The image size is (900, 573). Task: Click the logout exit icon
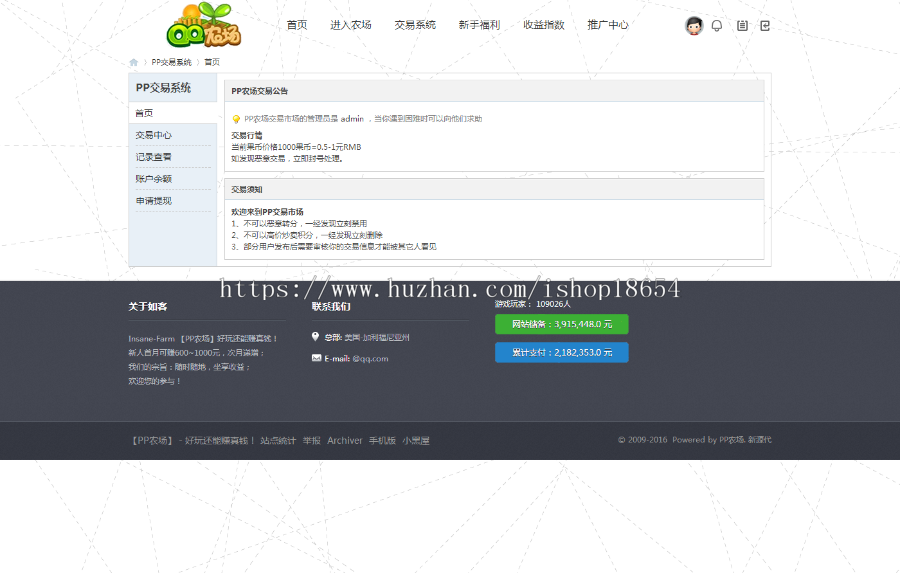point(765,26)
